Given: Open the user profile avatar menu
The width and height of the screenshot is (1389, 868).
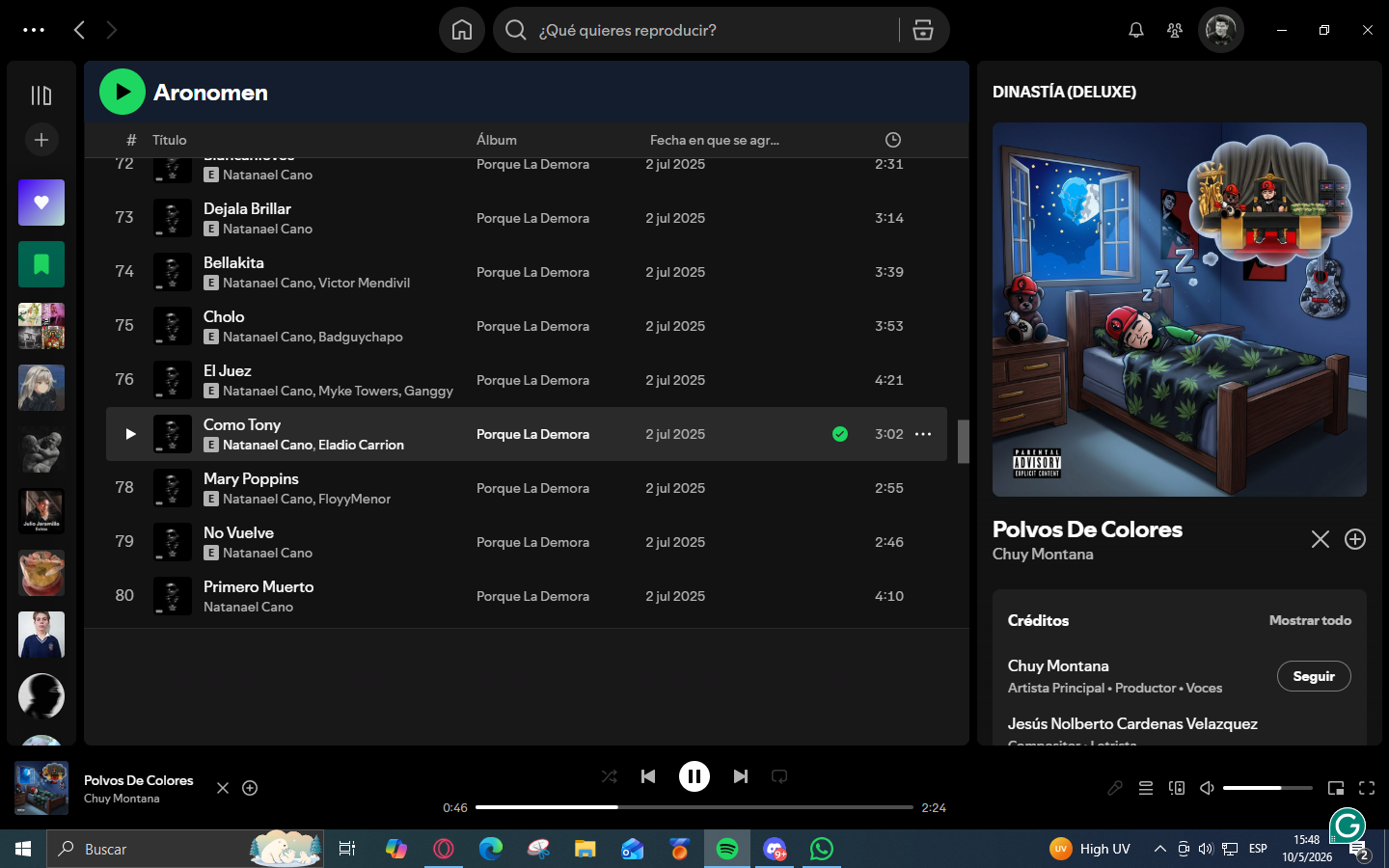Looking at the screenshot, I should pyautogui.click(x=1221, y=30).
